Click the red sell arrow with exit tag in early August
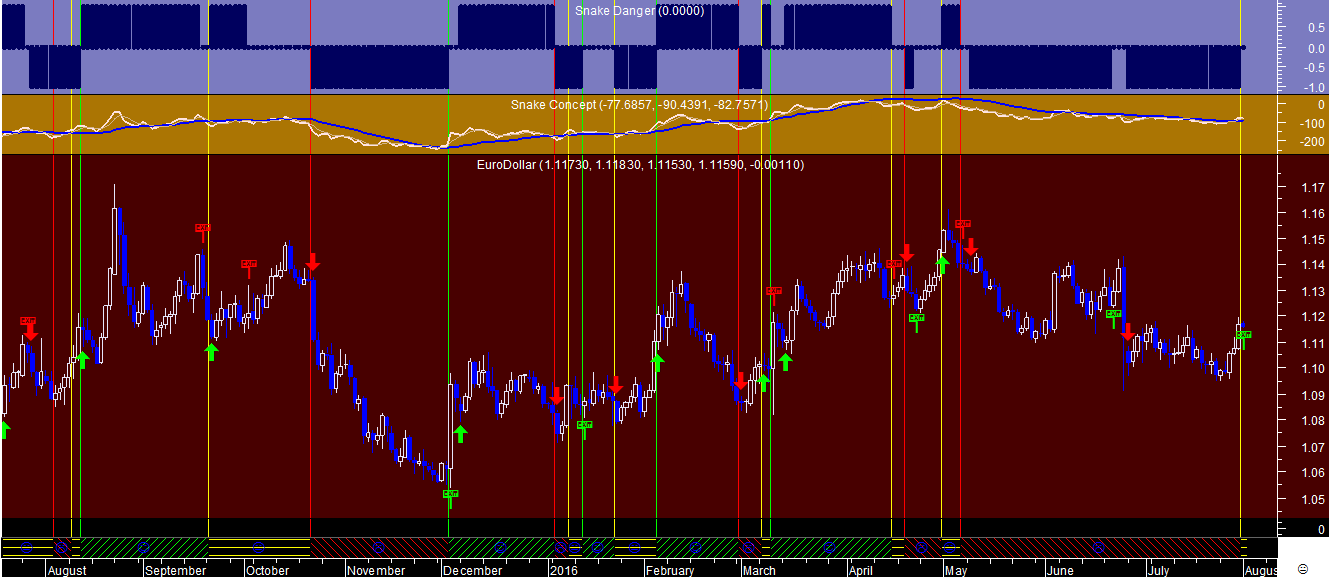 29,331
